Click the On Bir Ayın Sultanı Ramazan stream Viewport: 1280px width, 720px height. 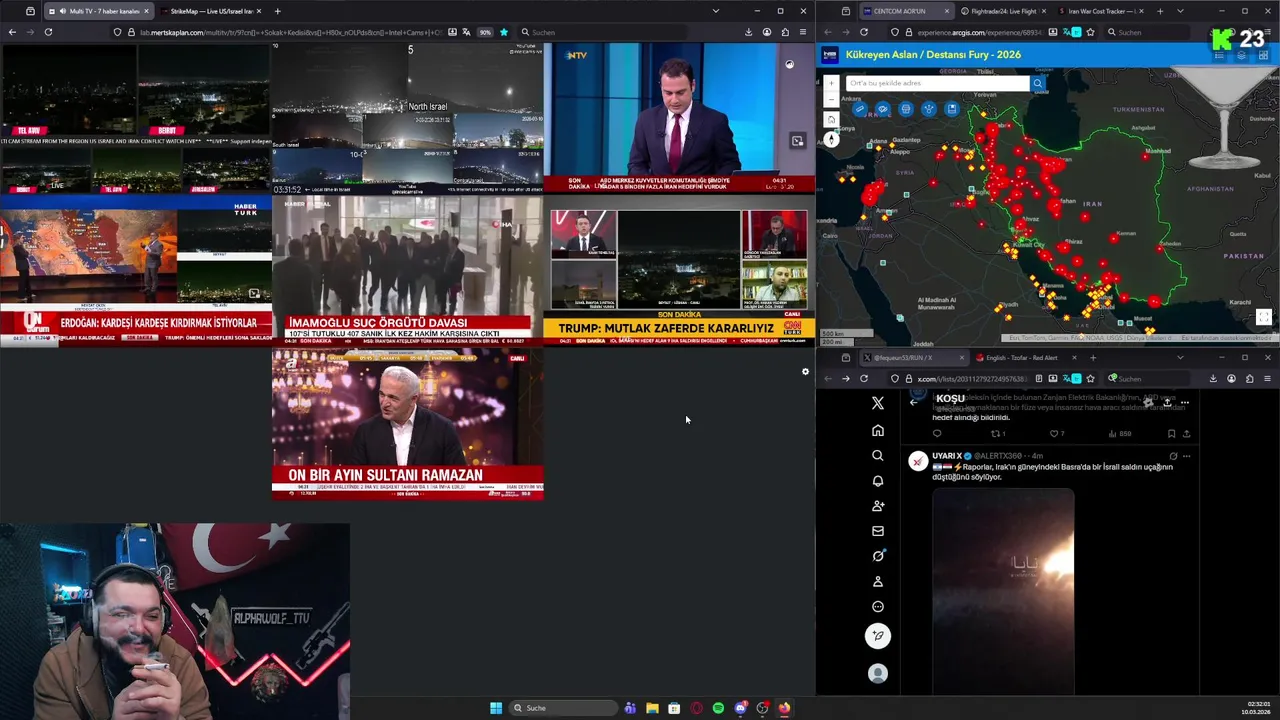click(x=408, y=424)
